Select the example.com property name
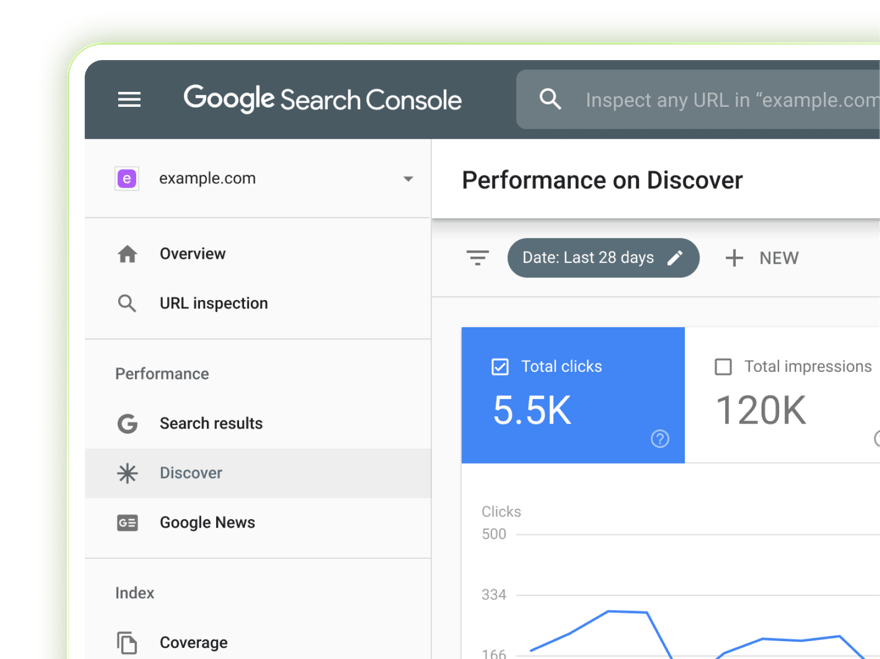 pyautogui.click(x=207, y=179)
